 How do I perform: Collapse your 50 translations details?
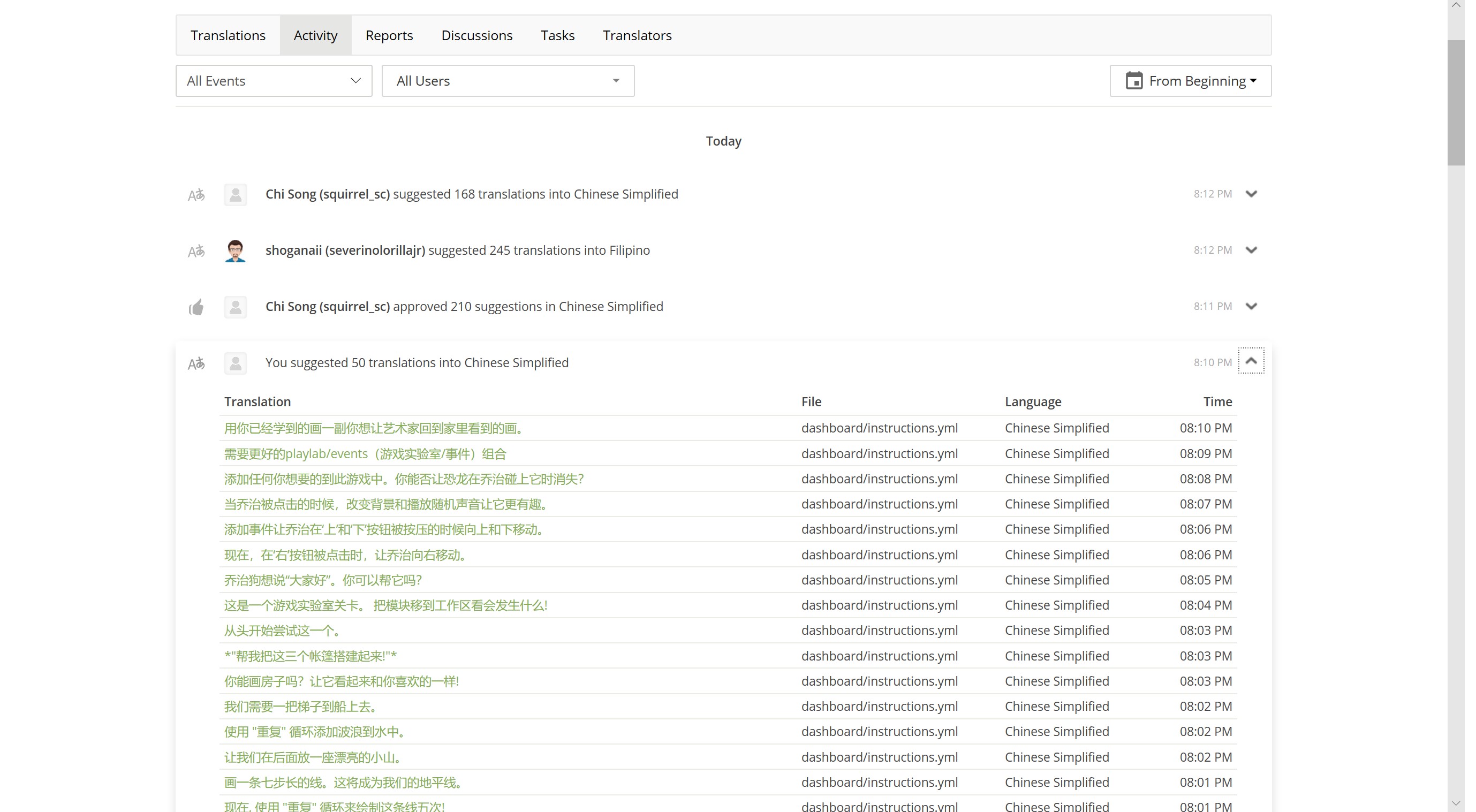click(x=1251, y=361)
